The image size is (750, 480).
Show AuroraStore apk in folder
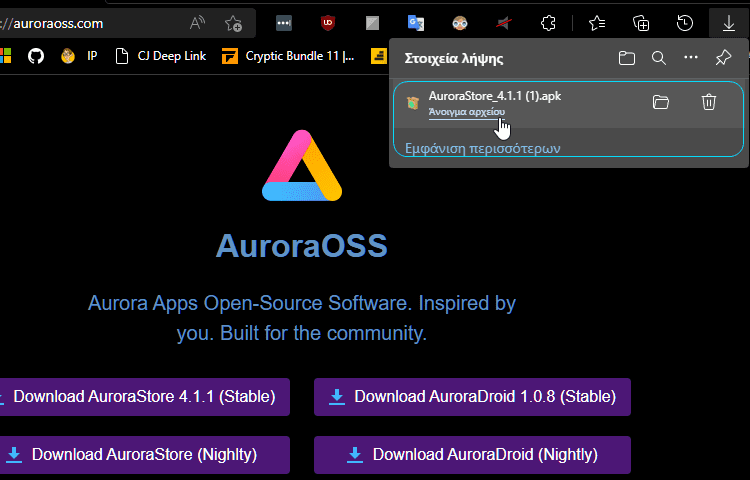coord(661,102)
